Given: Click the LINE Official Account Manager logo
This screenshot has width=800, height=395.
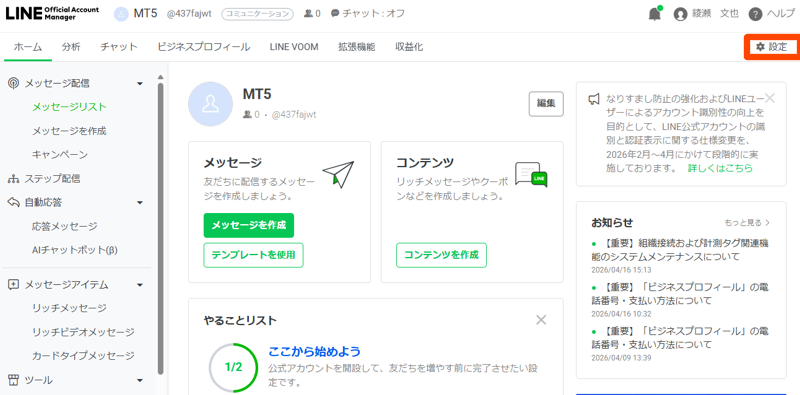Looking at the screenshot, I should pyautogui.click(x=53, y=14).
